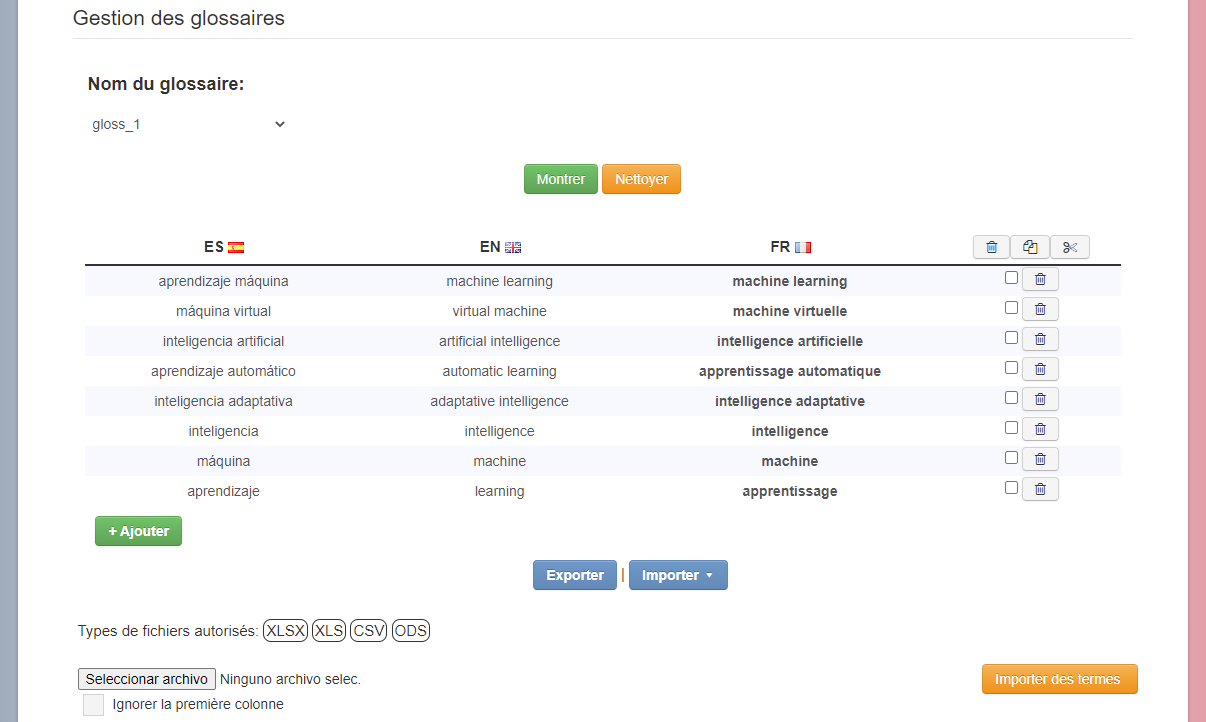Screen dimensions: 1206x722
Task: Enable 'Ignorer la première colonne' checkbox
Action: point(93,705)
